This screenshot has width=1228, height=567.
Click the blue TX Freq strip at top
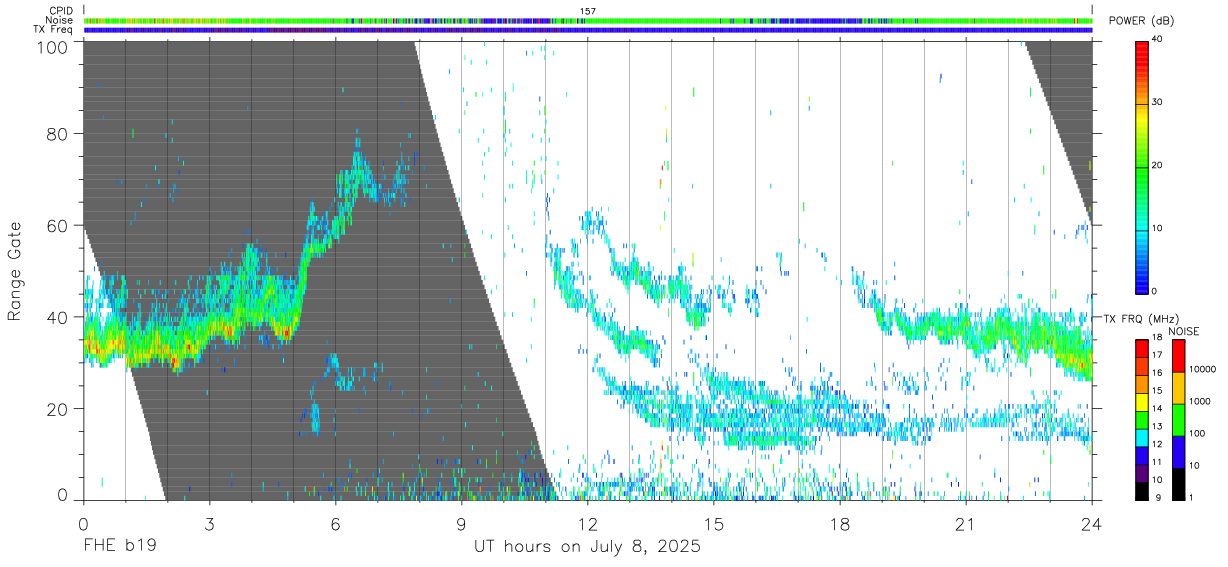[588, 29]
